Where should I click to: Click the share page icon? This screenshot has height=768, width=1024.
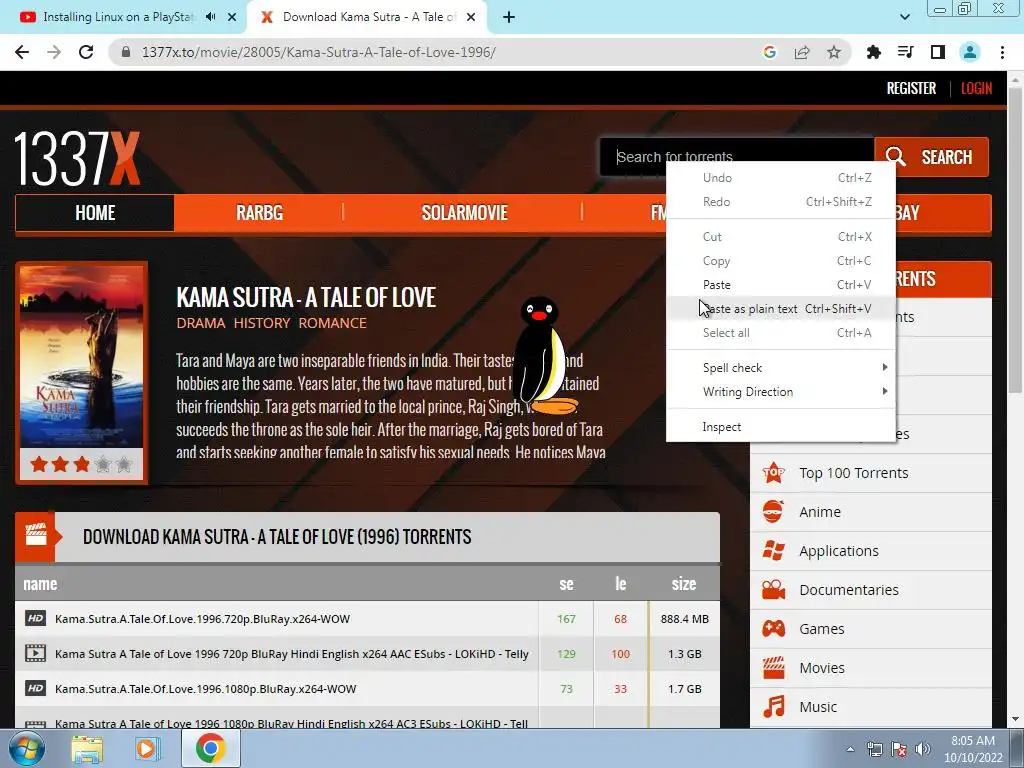802,52
